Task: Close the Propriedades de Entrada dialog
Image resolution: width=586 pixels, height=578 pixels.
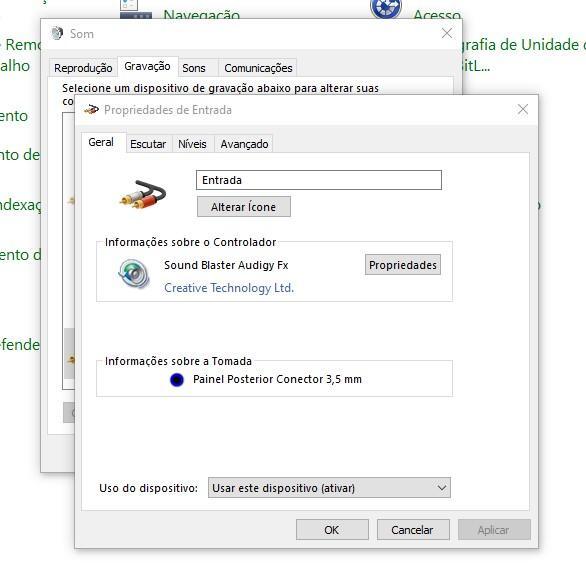Action: click(523, 109)
